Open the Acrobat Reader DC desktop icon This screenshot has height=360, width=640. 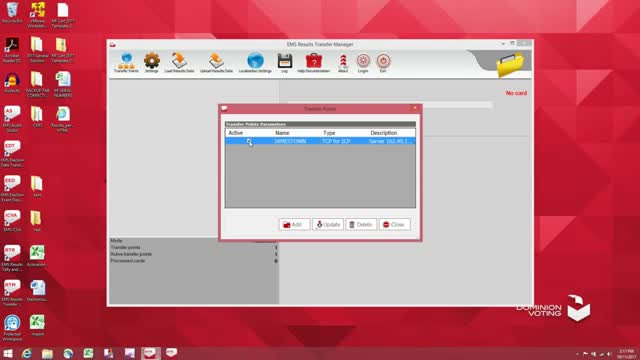pyautogui.click(x=12, y=50)
